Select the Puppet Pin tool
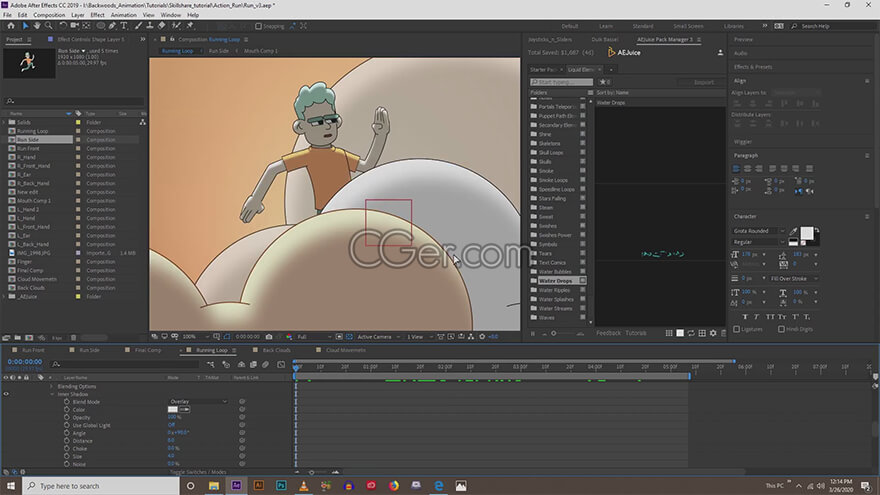 190,26
